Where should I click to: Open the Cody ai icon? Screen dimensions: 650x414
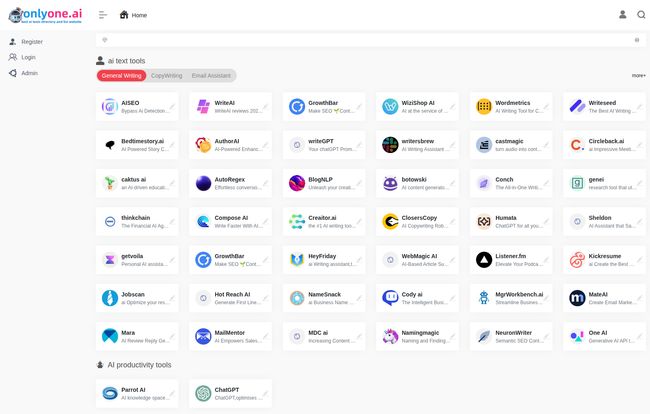point(390,298)
